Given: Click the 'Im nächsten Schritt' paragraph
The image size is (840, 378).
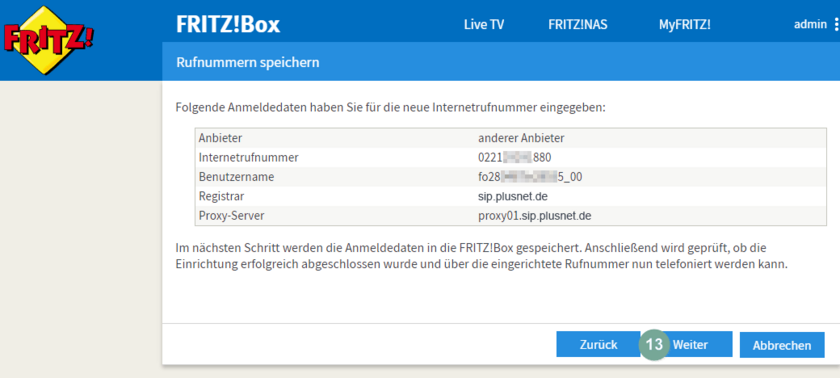Looking at the screenshot, I should click(482, 256).
